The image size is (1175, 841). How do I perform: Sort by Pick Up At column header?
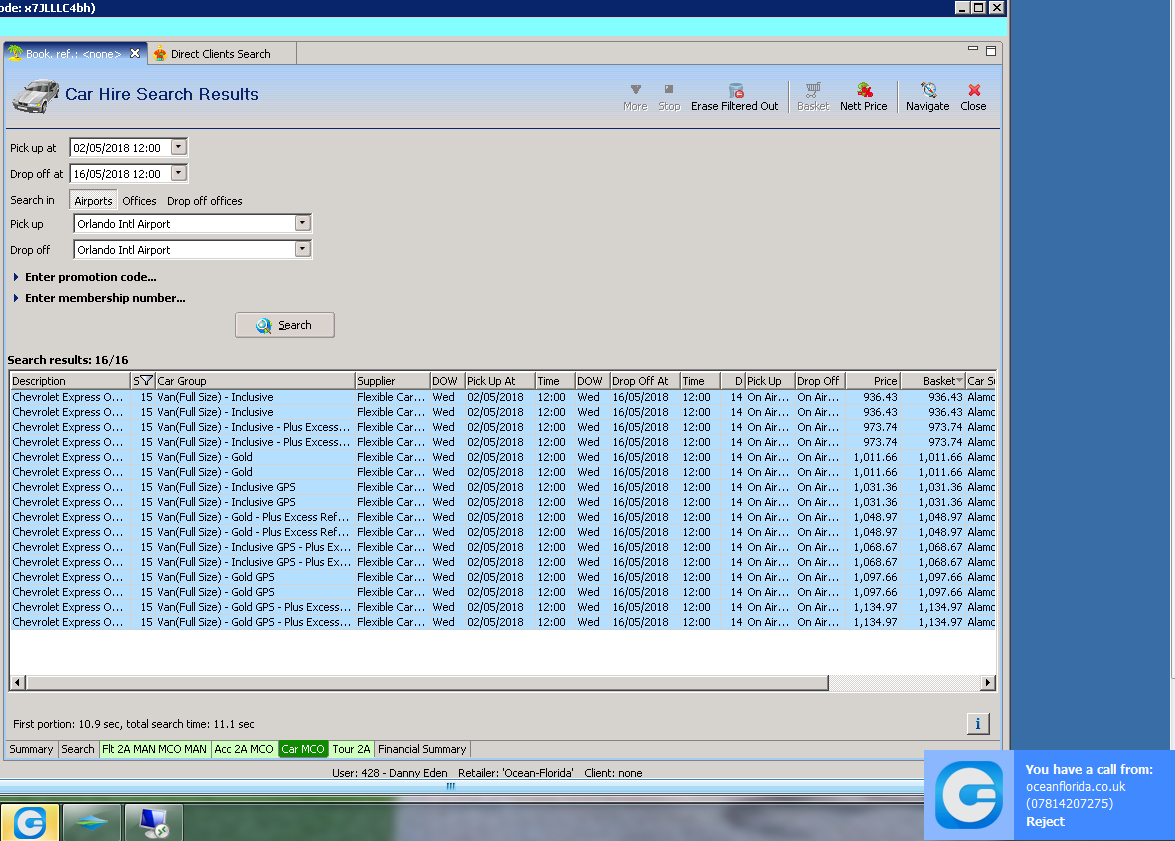pos(499,381)
